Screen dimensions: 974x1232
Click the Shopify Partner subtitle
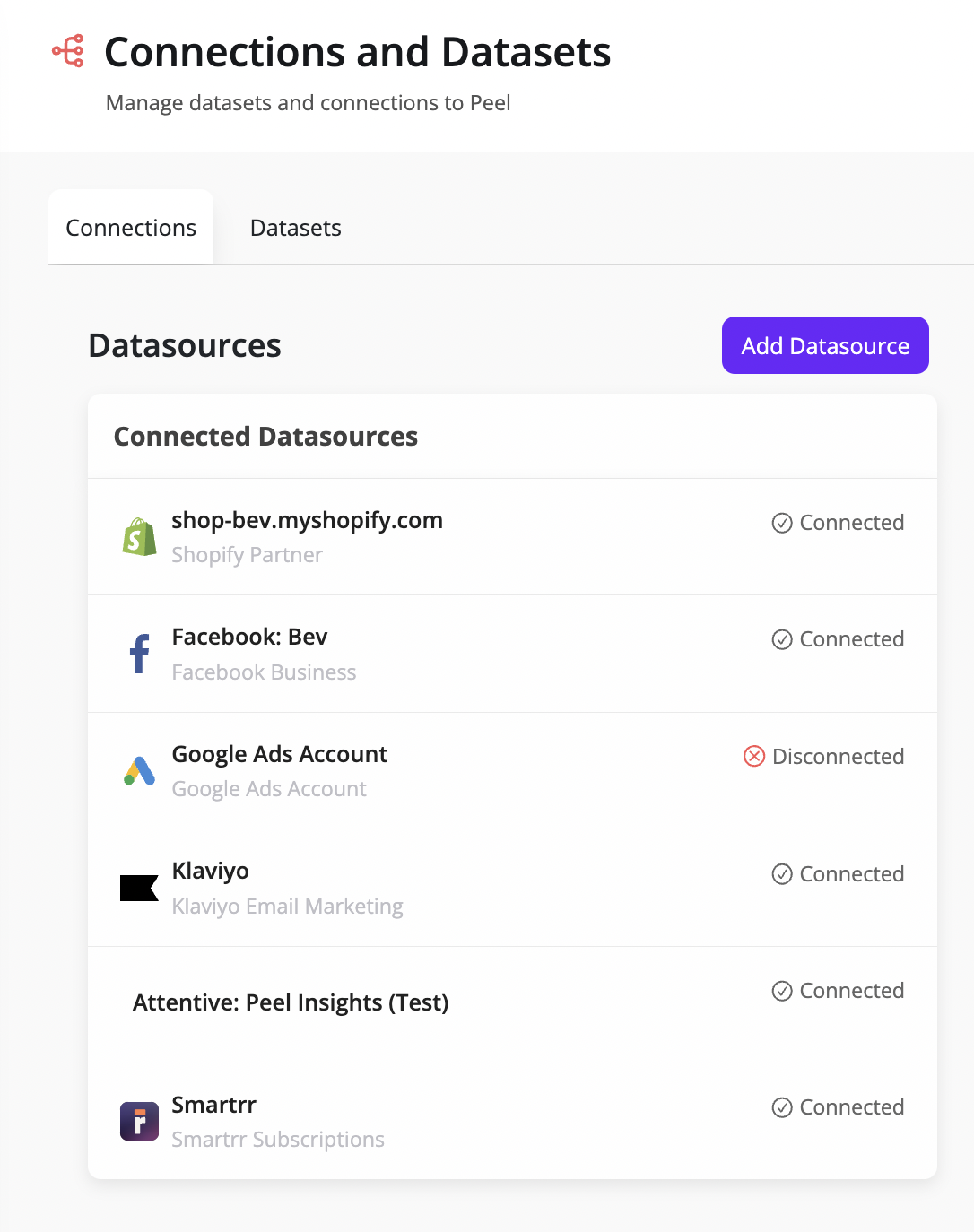point(248,555)
